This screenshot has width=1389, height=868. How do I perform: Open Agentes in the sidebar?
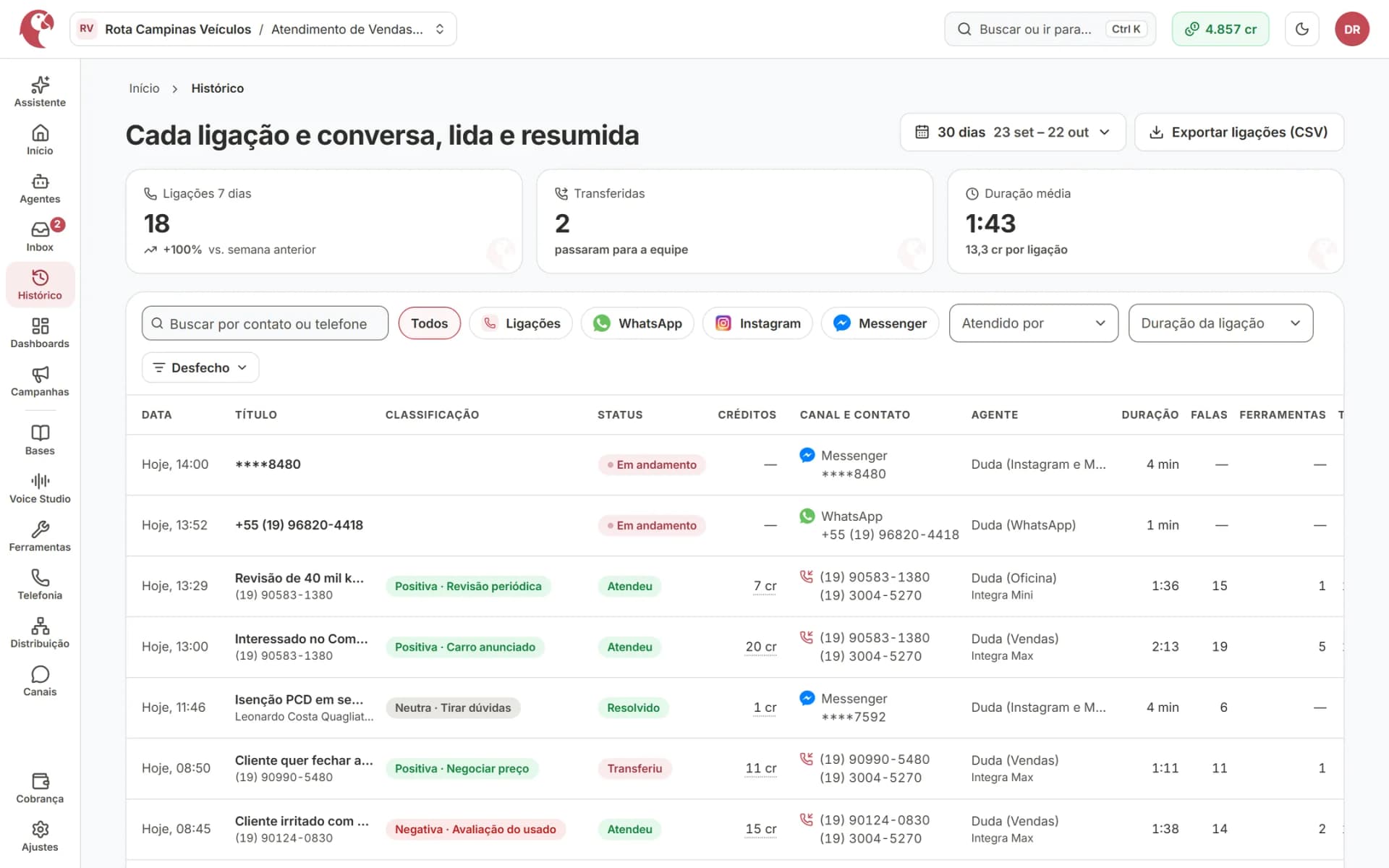[x=40, y=189]
